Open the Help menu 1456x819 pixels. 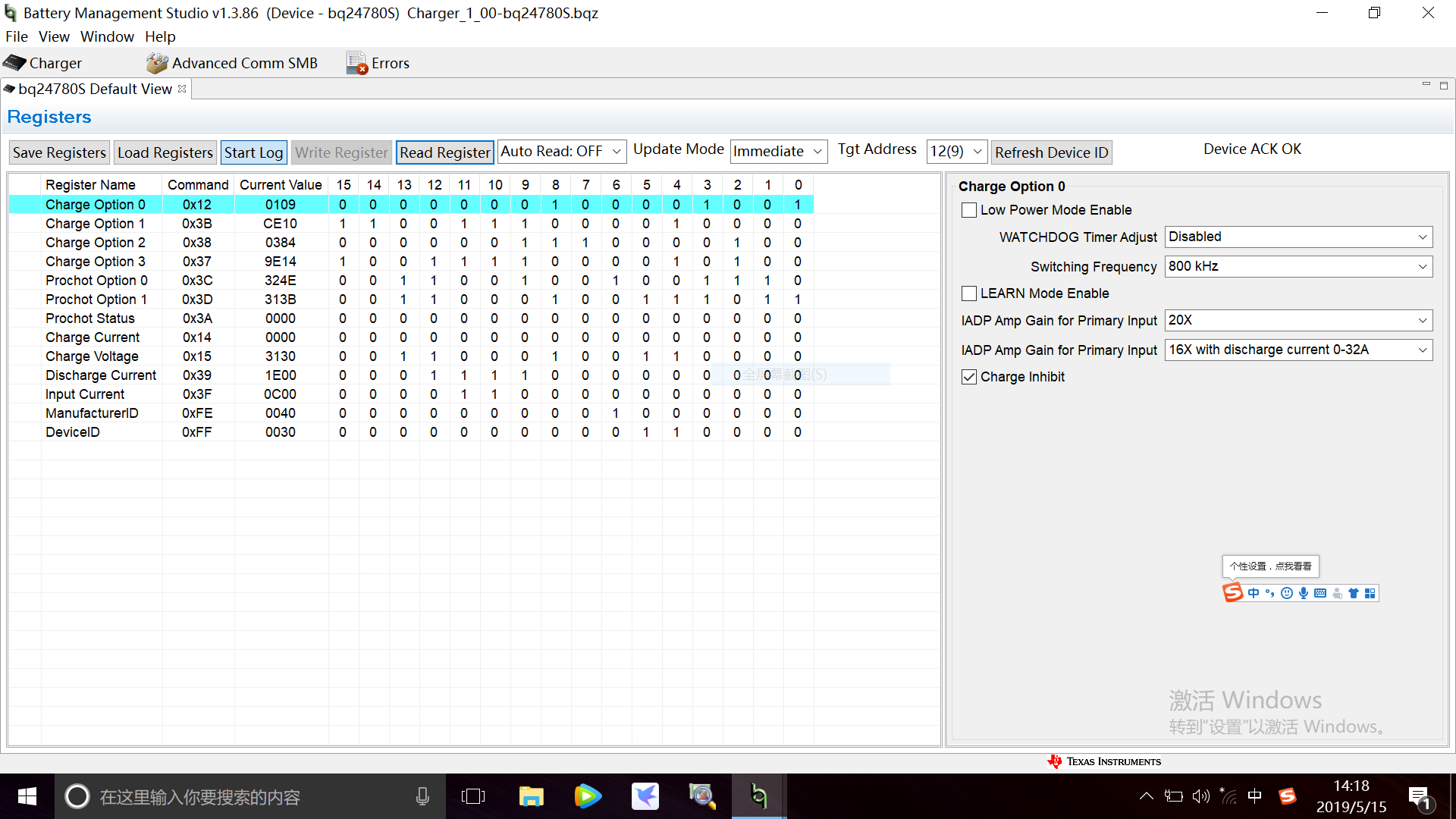(x=160, y=36)
